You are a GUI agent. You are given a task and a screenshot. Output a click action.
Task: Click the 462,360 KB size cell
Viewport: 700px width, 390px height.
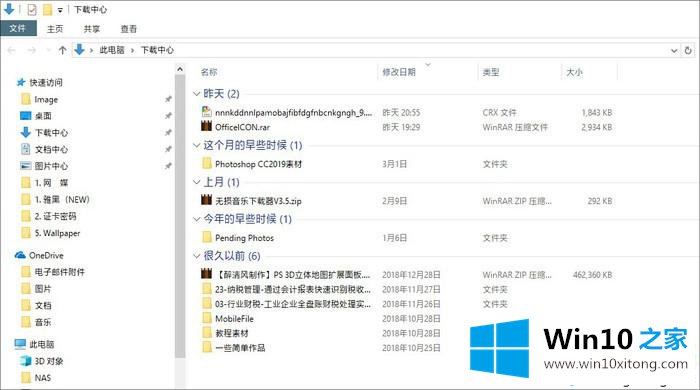[592, 275]
